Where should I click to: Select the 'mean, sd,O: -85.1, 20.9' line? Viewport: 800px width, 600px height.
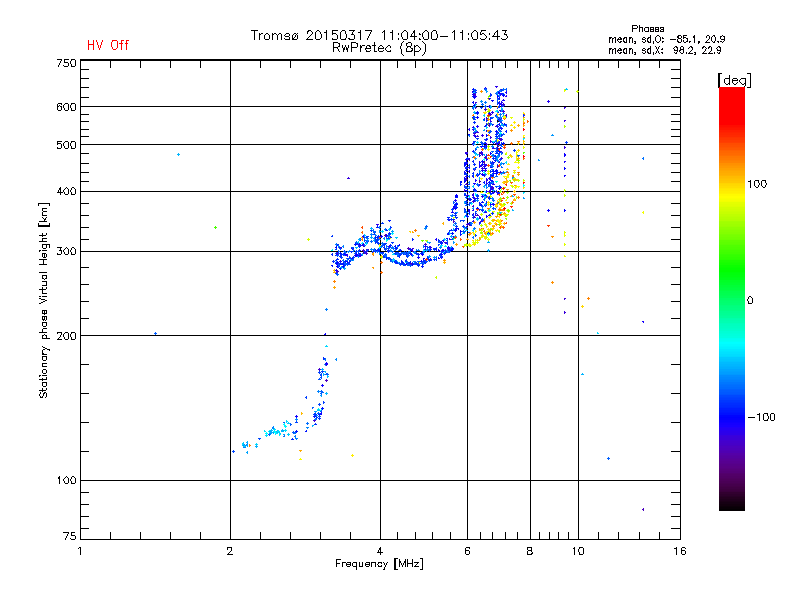tap(666, 39)
